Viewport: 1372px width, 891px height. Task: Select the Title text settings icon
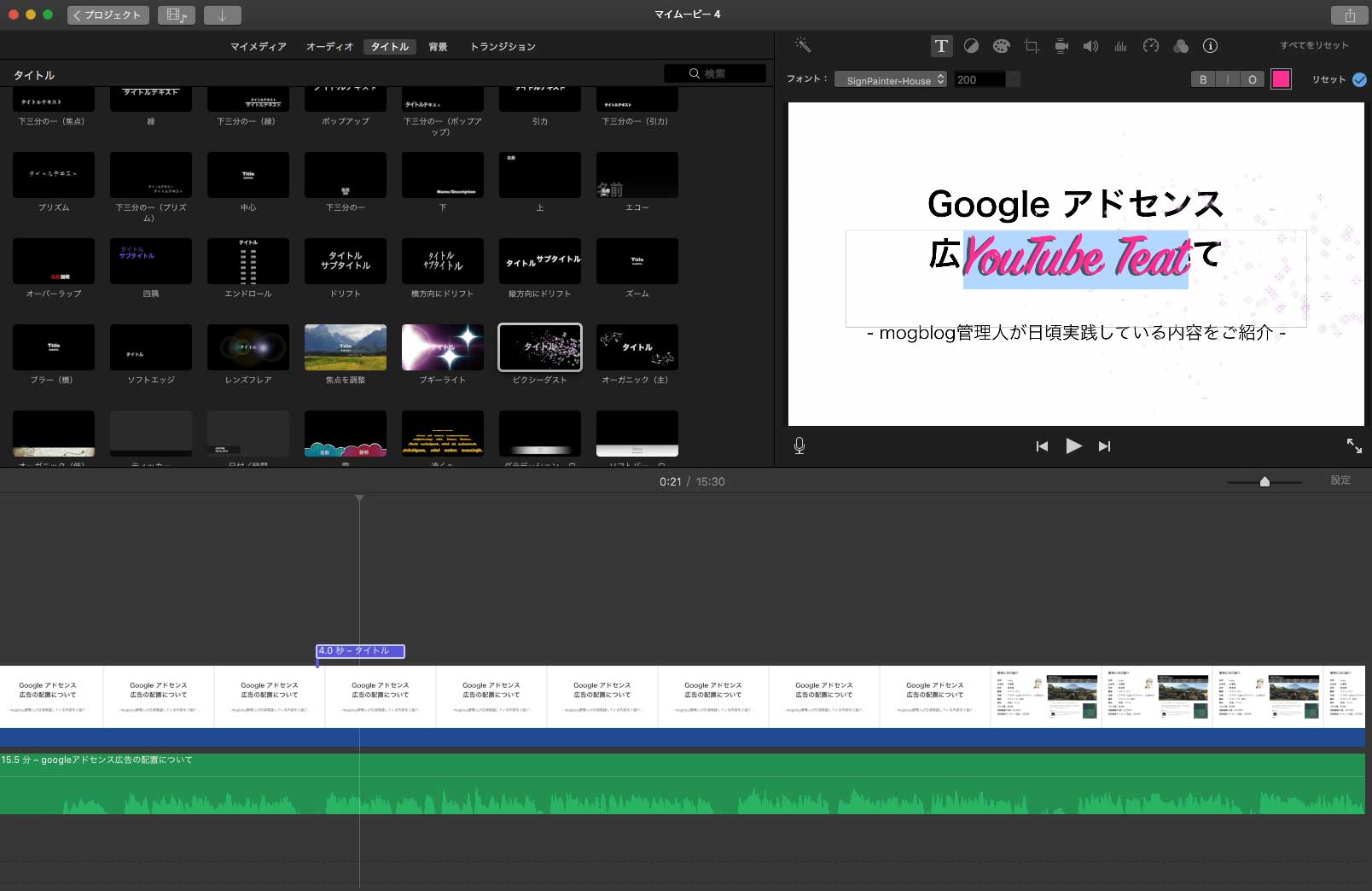point(941,46)
